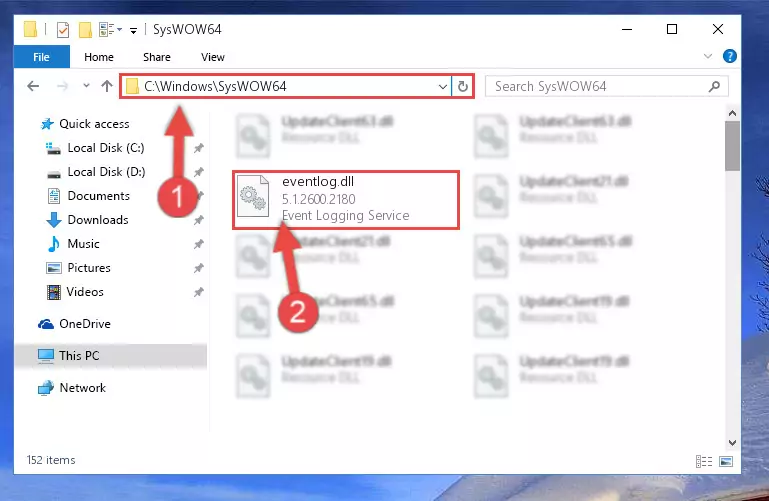Click the 152 items status text
Viewport: 769px width, 501px height.
(x=51, y=460)
